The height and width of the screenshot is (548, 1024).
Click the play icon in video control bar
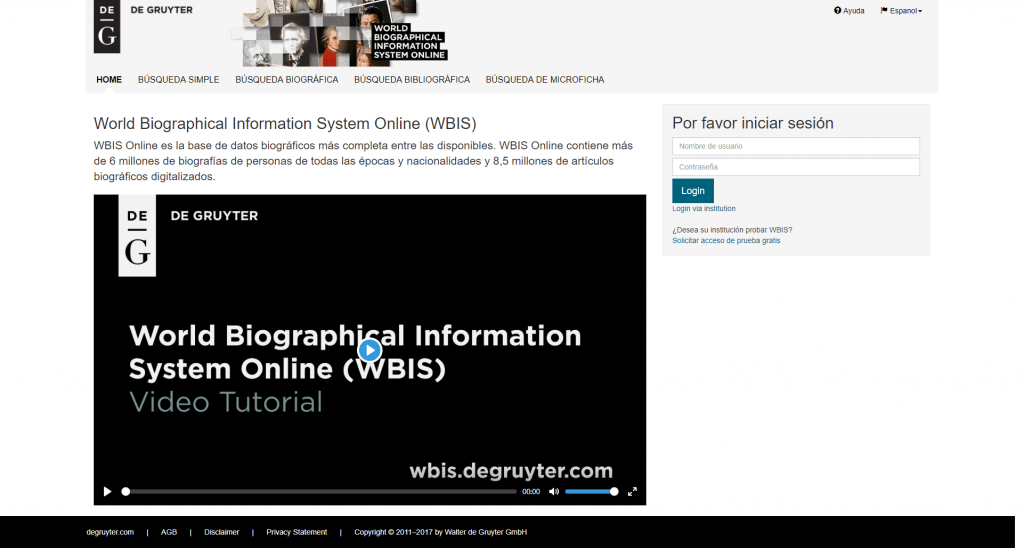[107, 492]
